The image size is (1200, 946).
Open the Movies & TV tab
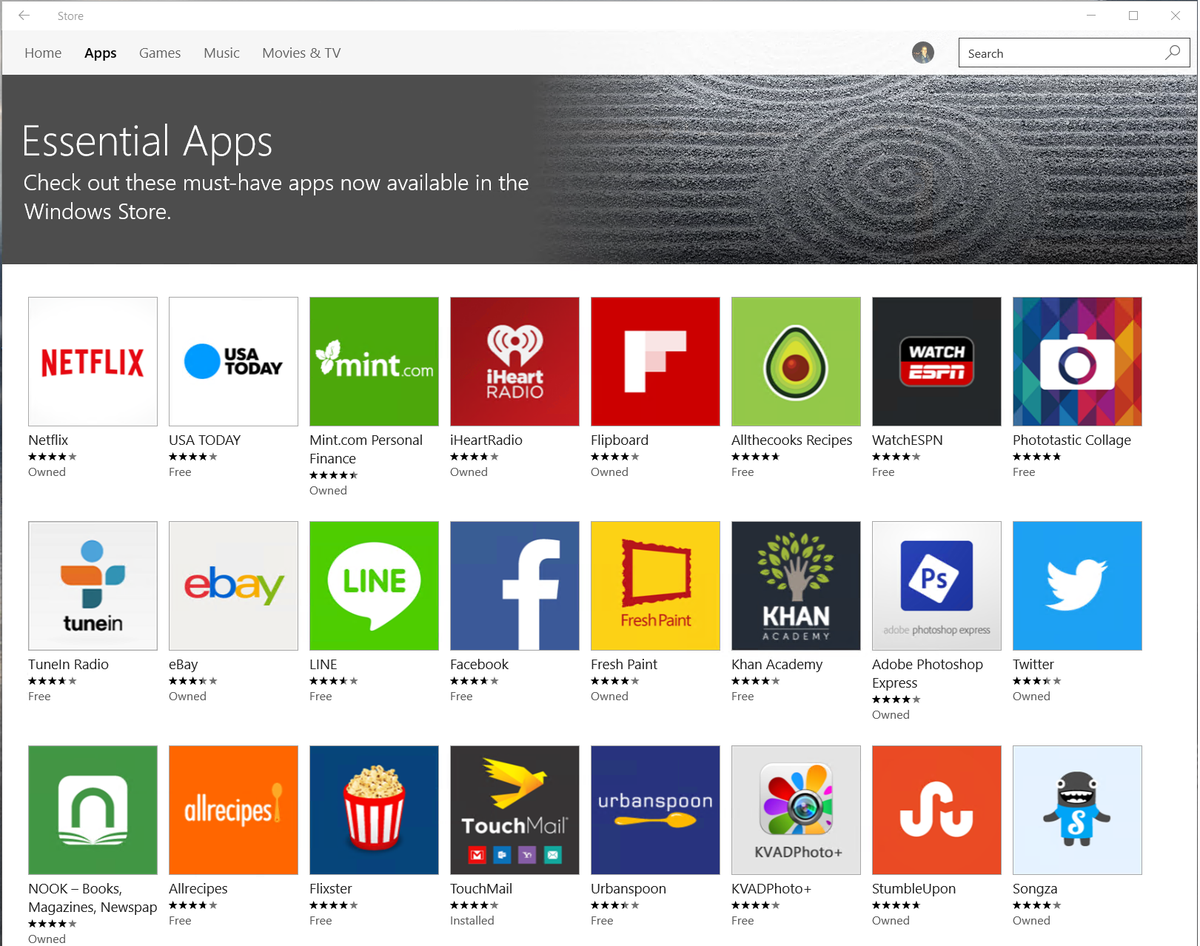point(301,53)
